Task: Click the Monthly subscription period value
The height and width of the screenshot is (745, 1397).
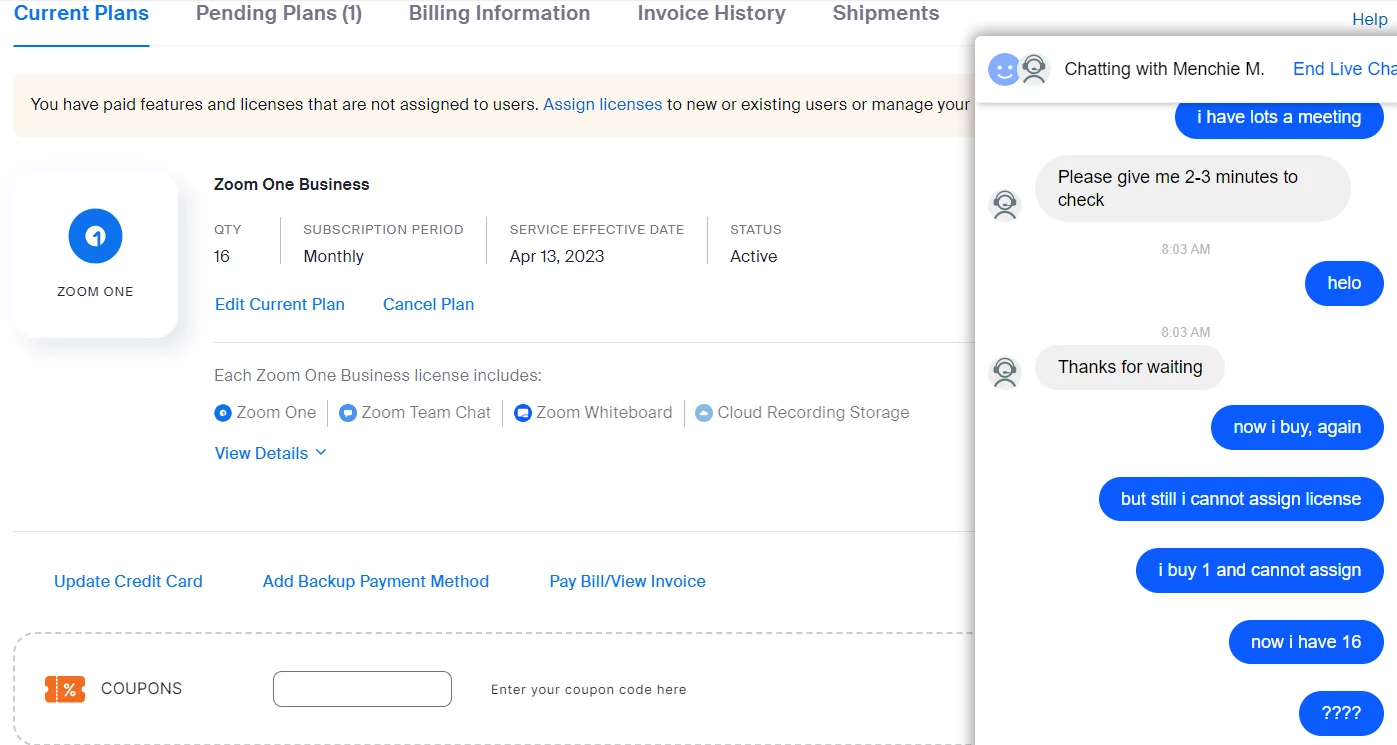Action: click(x=334, y=256)
